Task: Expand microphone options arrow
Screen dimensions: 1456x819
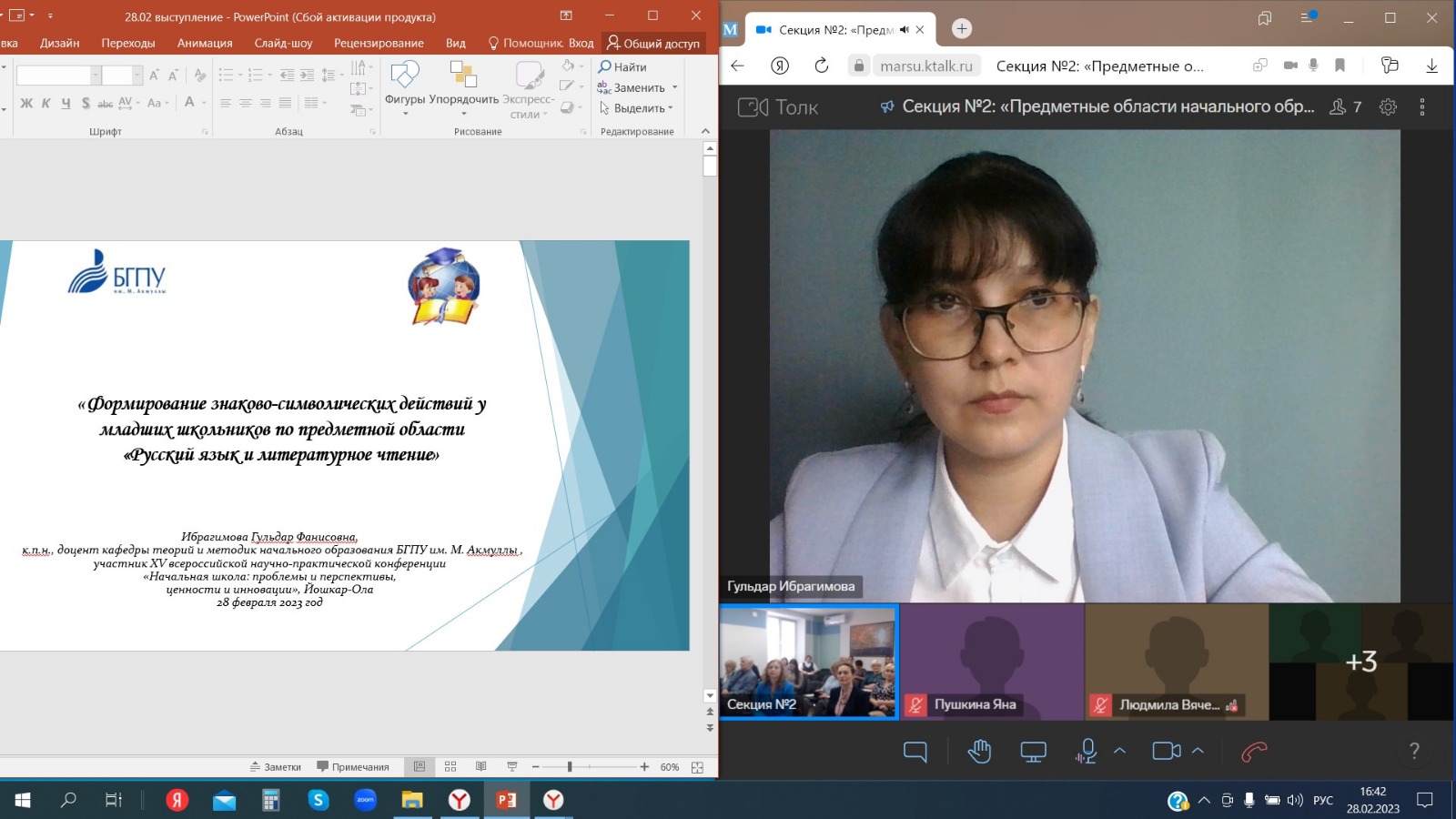Action: (1120, 752)
